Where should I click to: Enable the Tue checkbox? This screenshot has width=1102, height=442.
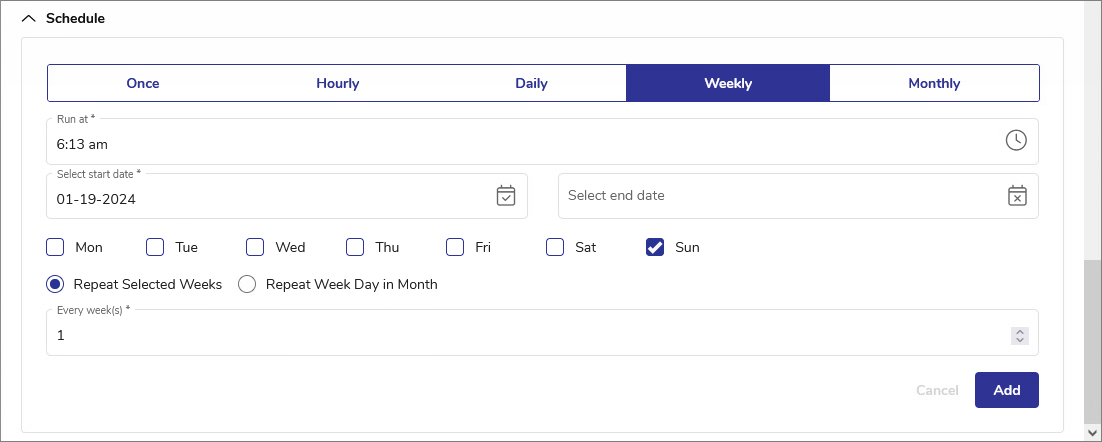coord(155,247)
